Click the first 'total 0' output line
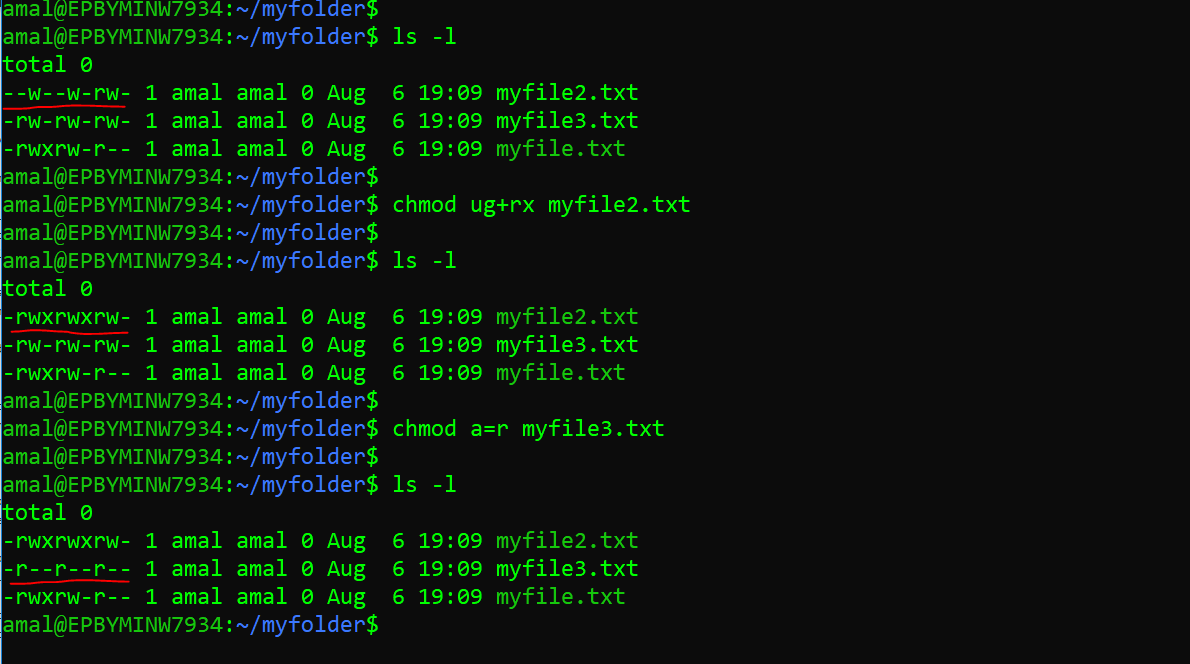1190x664 pixels. coord(48,65)
